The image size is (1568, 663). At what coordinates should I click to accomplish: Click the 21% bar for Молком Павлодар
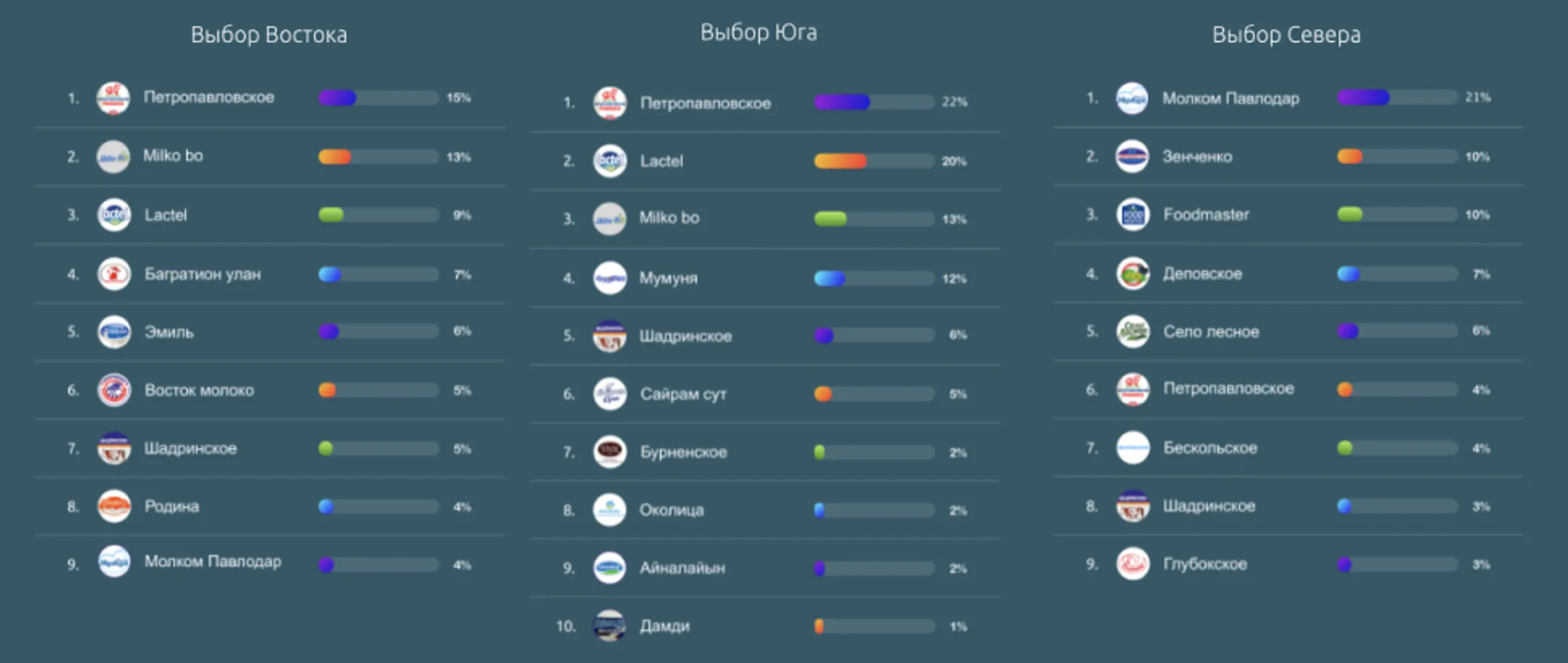(1397, 97)
